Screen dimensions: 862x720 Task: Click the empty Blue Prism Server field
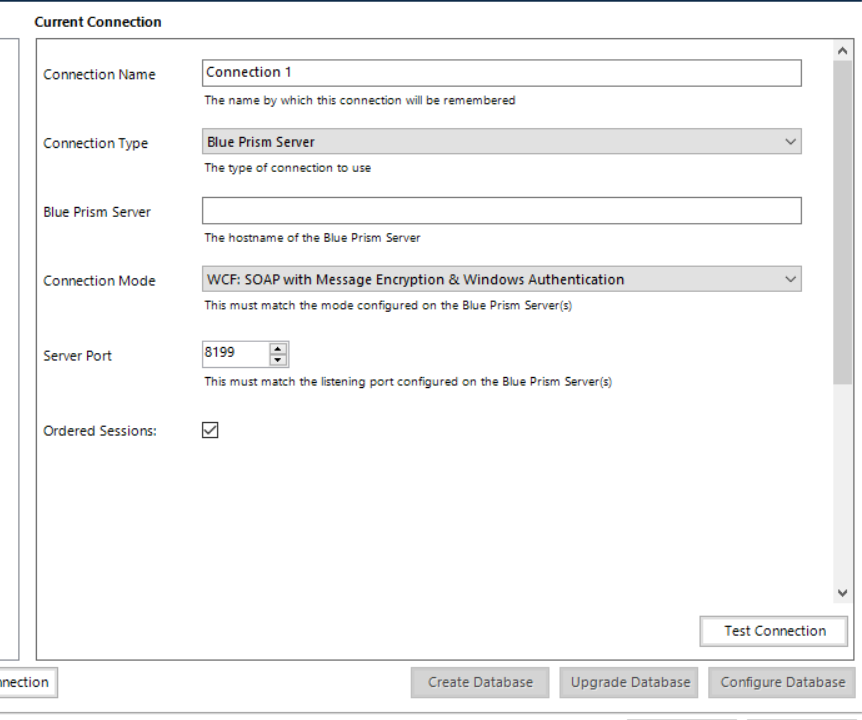pos(500,211)
